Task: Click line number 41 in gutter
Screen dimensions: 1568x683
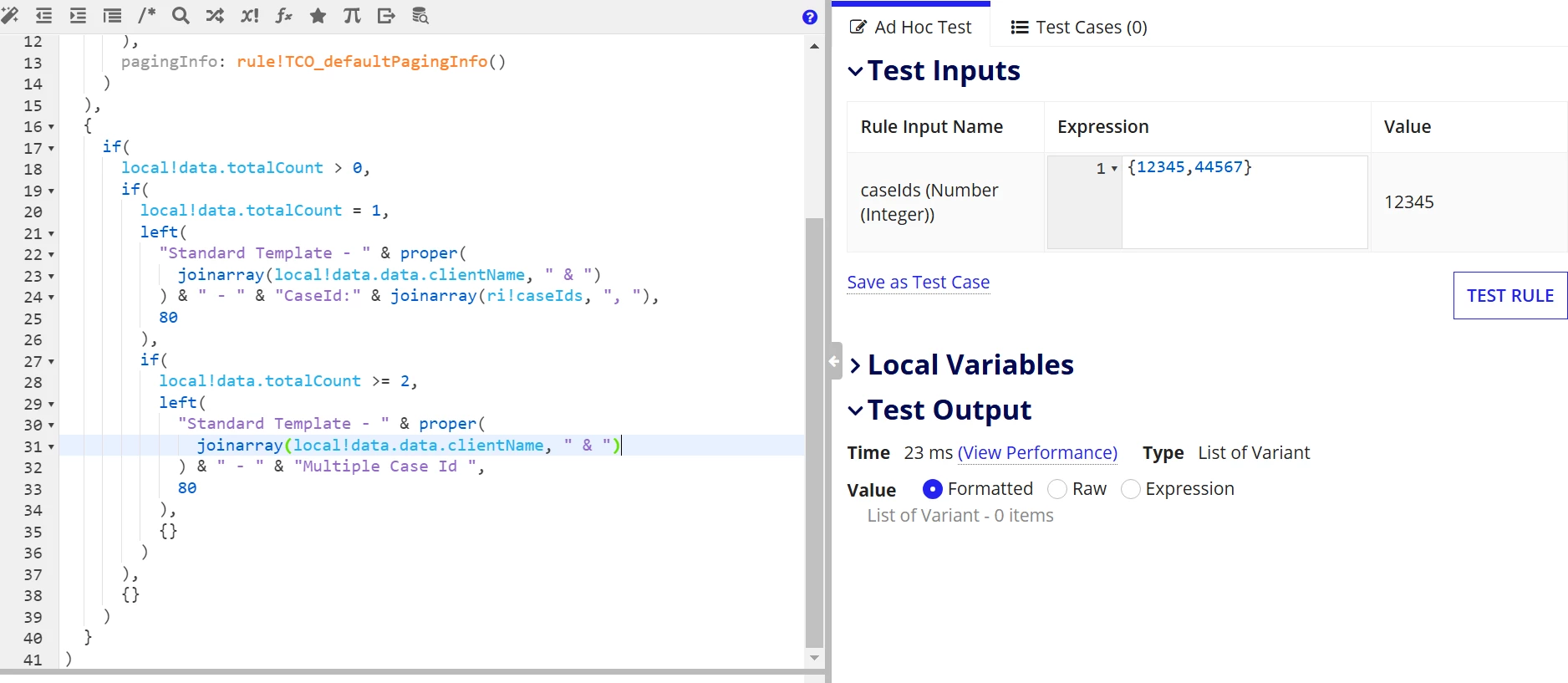Action: click(x=33, y=660)
